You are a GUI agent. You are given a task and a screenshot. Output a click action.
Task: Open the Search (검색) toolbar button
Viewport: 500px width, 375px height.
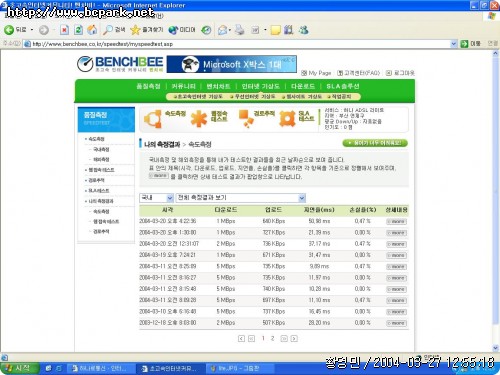(114, 30)
